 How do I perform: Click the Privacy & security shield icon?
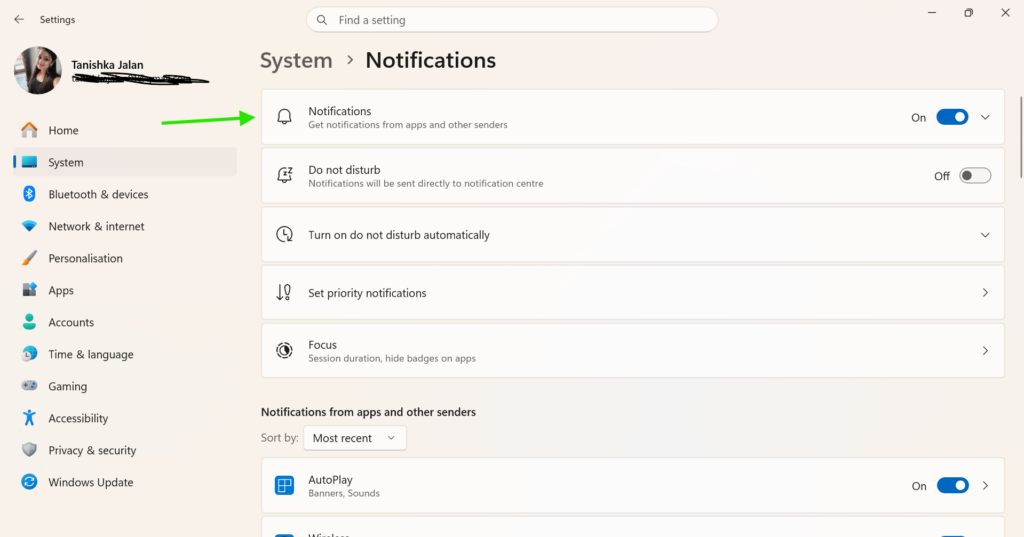click(x=29, y=450)
